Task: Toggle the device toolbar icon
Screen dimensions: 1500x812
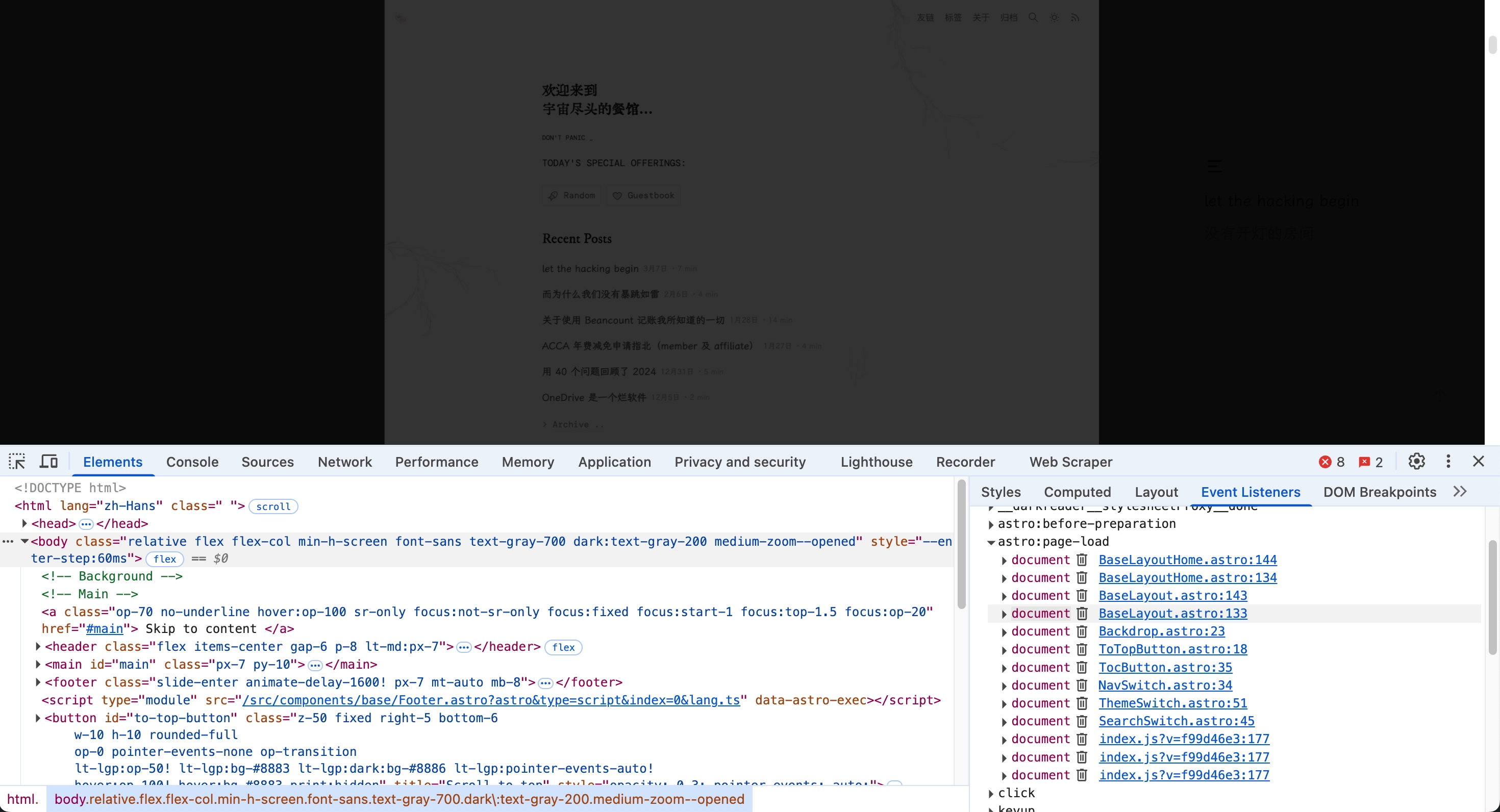Action: click(49, 462)
